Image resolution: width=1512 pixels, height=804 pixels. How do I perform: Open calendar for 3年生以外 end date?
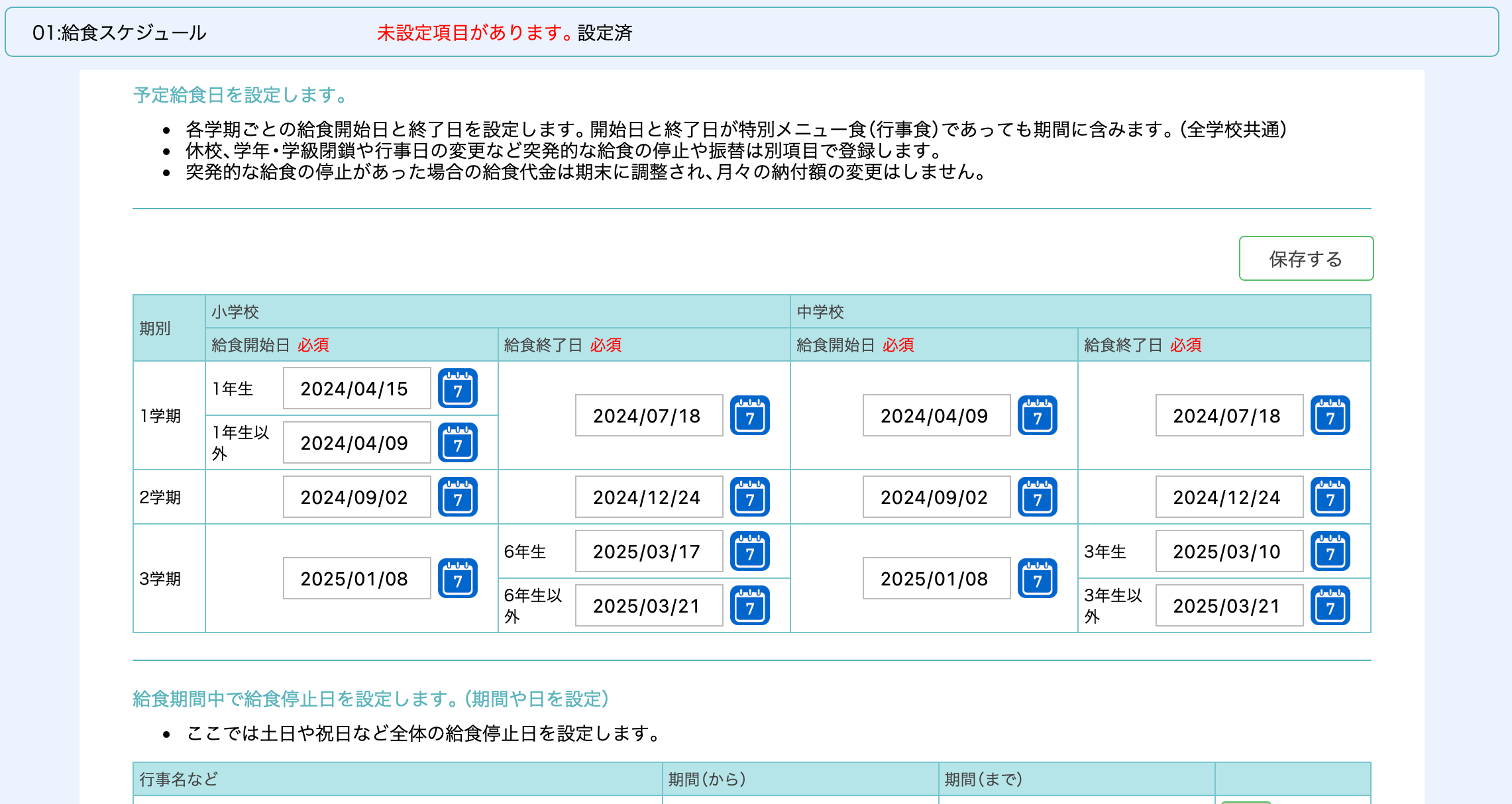[x=1330, y=606]
